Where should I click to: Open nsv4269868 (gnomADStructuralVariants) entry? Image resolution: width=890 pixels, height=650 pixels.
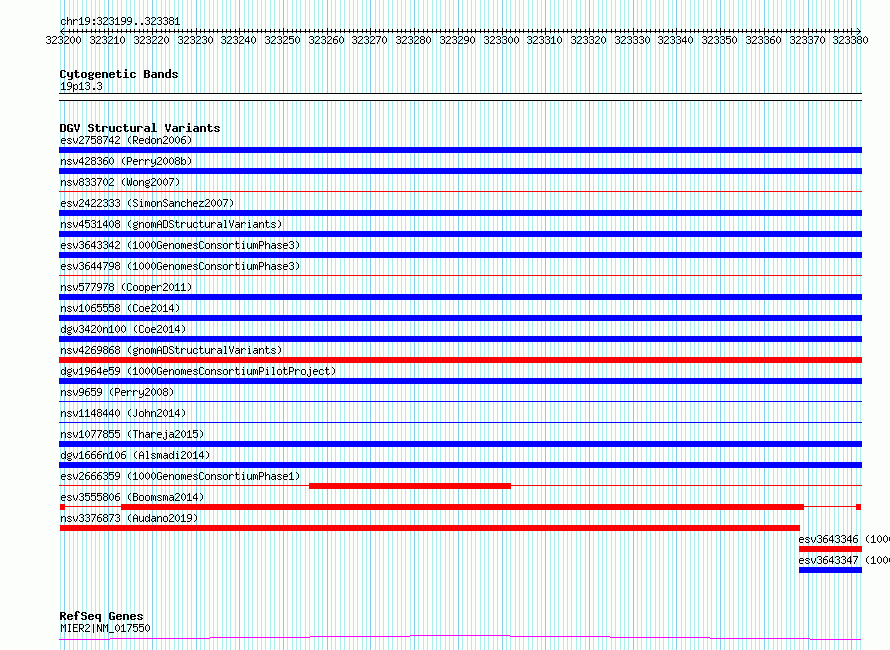171,350
